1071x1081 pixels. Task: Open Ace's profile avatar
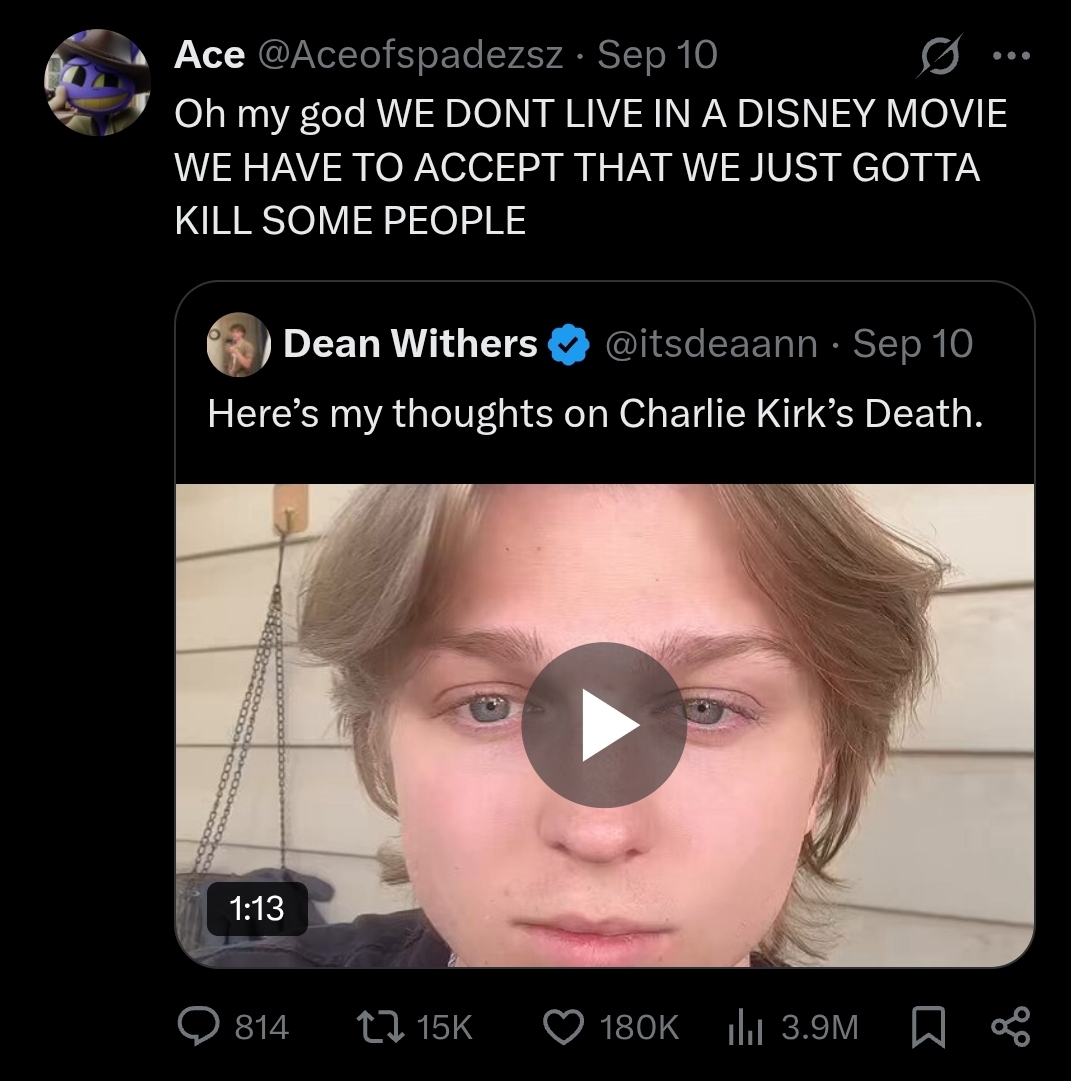[97, 82]
